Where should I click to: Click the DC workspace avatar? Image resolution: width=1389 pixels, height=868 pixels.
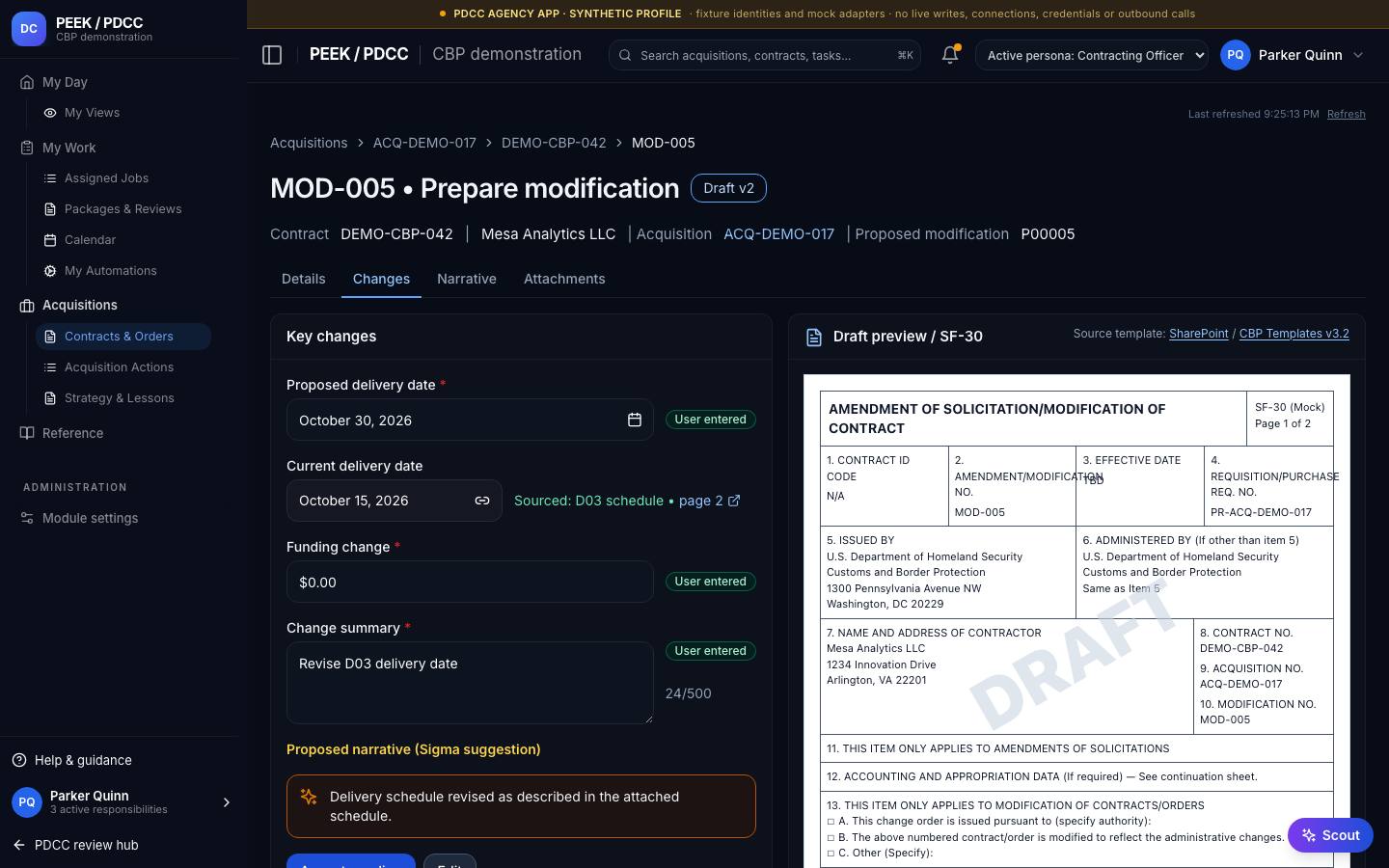[x=29, y=29]
